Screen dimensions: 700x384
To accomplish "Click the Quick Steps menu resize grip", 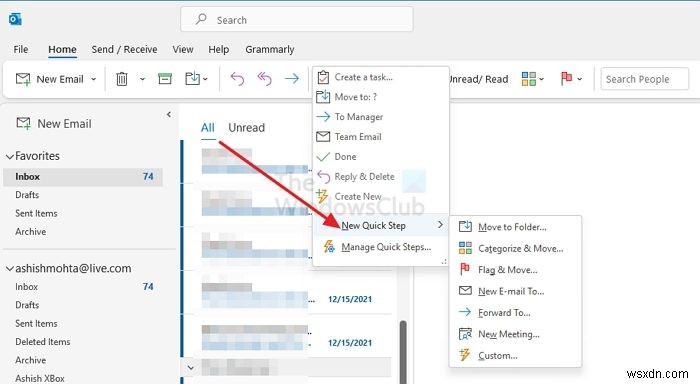I will click(444, 262).
